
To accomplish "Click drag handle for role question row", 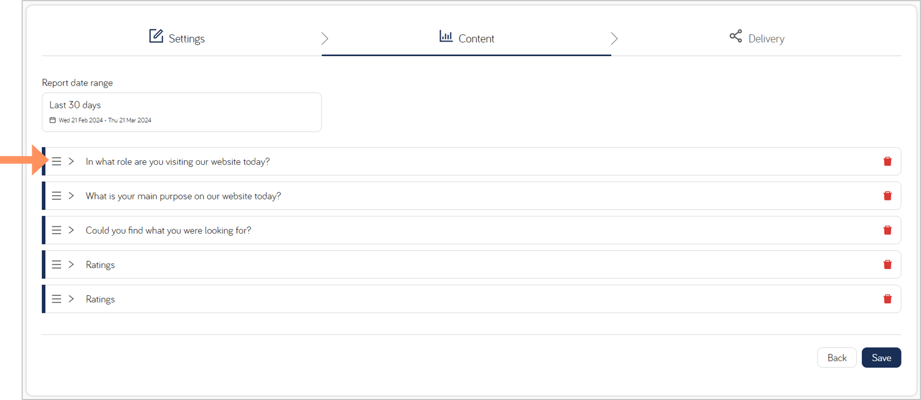I will pos(56,162).
